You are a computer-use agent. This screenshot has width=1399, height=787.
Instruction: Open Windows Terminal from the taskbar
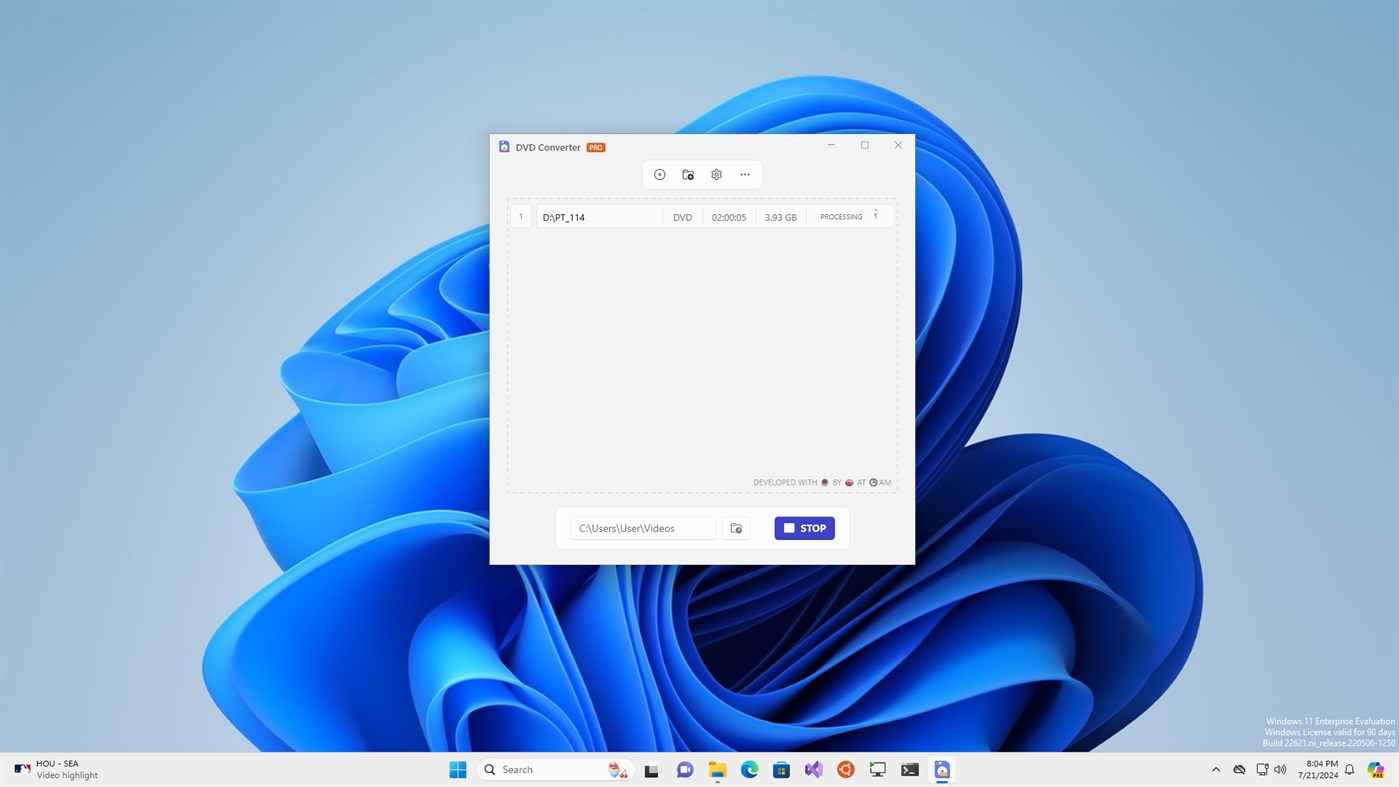click(x=909, y=769)
